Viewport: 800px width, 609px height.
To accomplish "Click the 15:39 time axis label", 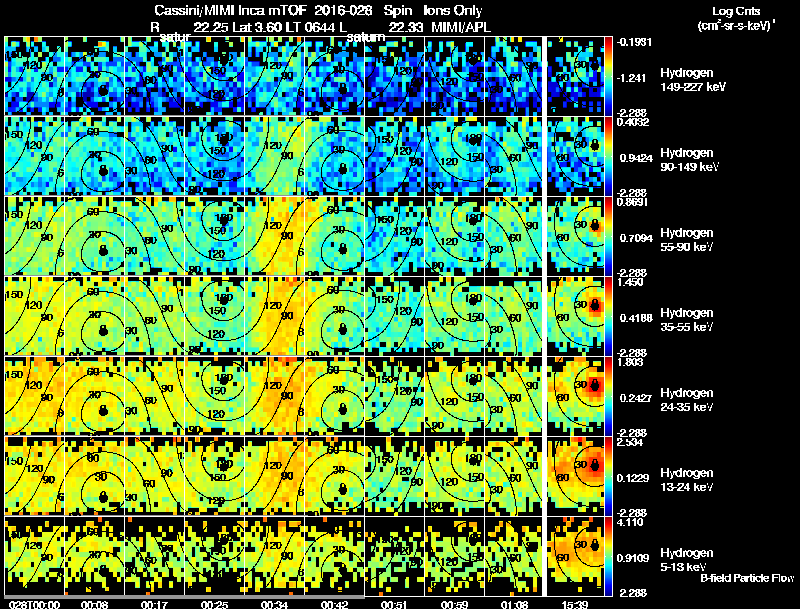I will [574, 604].
